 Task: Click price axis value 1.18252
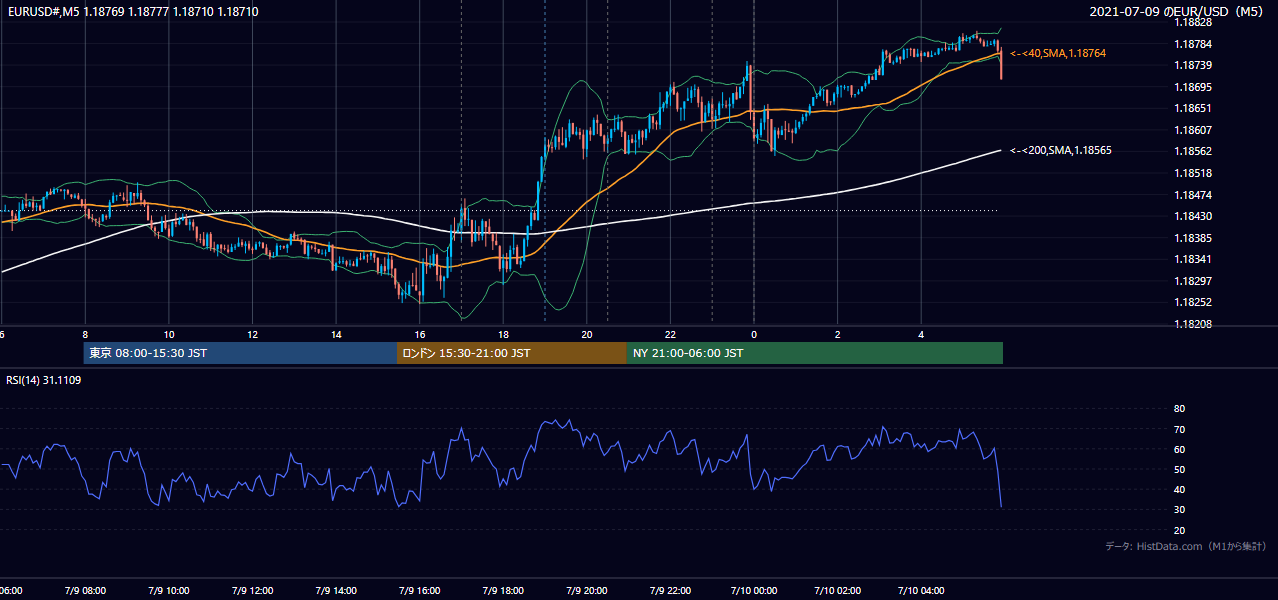click(x=1193, y=302)
